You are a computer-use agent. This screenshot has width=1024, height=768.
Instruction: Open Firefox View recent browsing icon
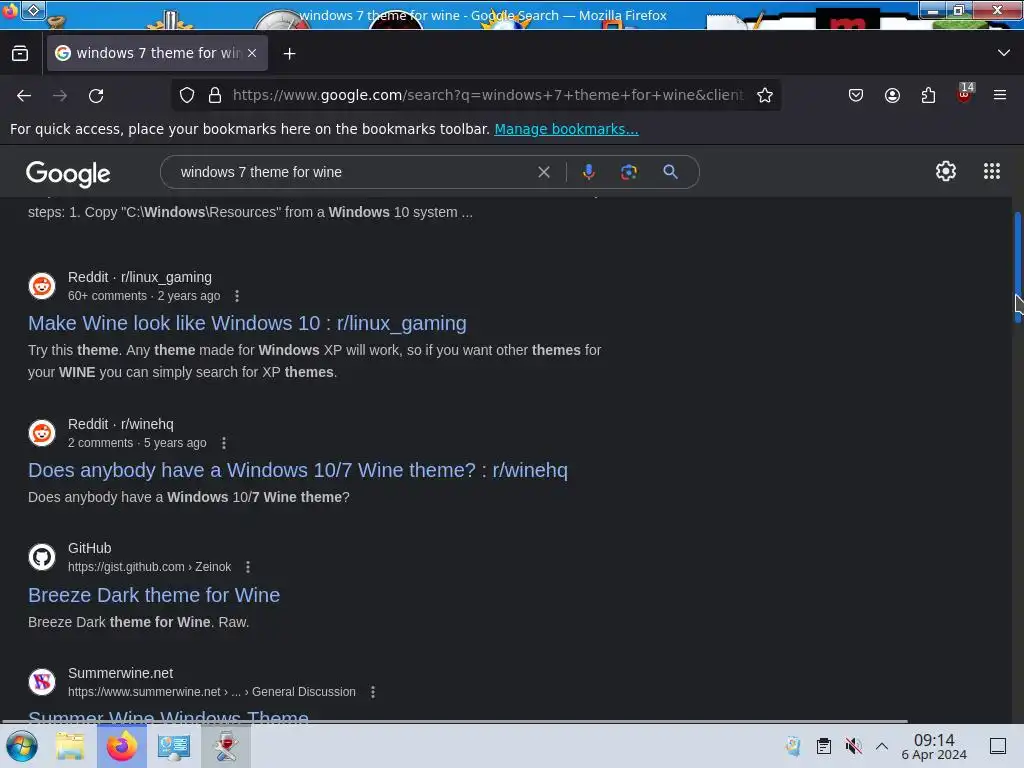(20, 54)
